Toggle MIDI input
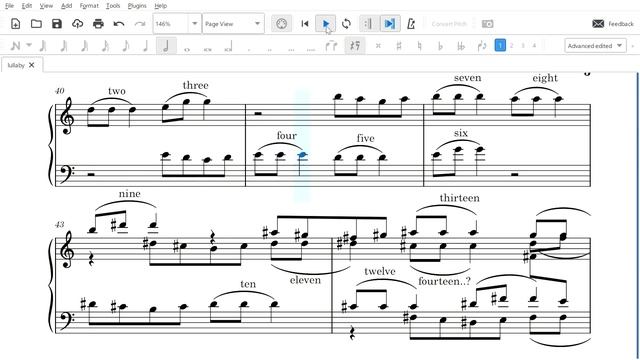Screen dimensions: 640x360 pyautogui.click(x=281, y=24)
